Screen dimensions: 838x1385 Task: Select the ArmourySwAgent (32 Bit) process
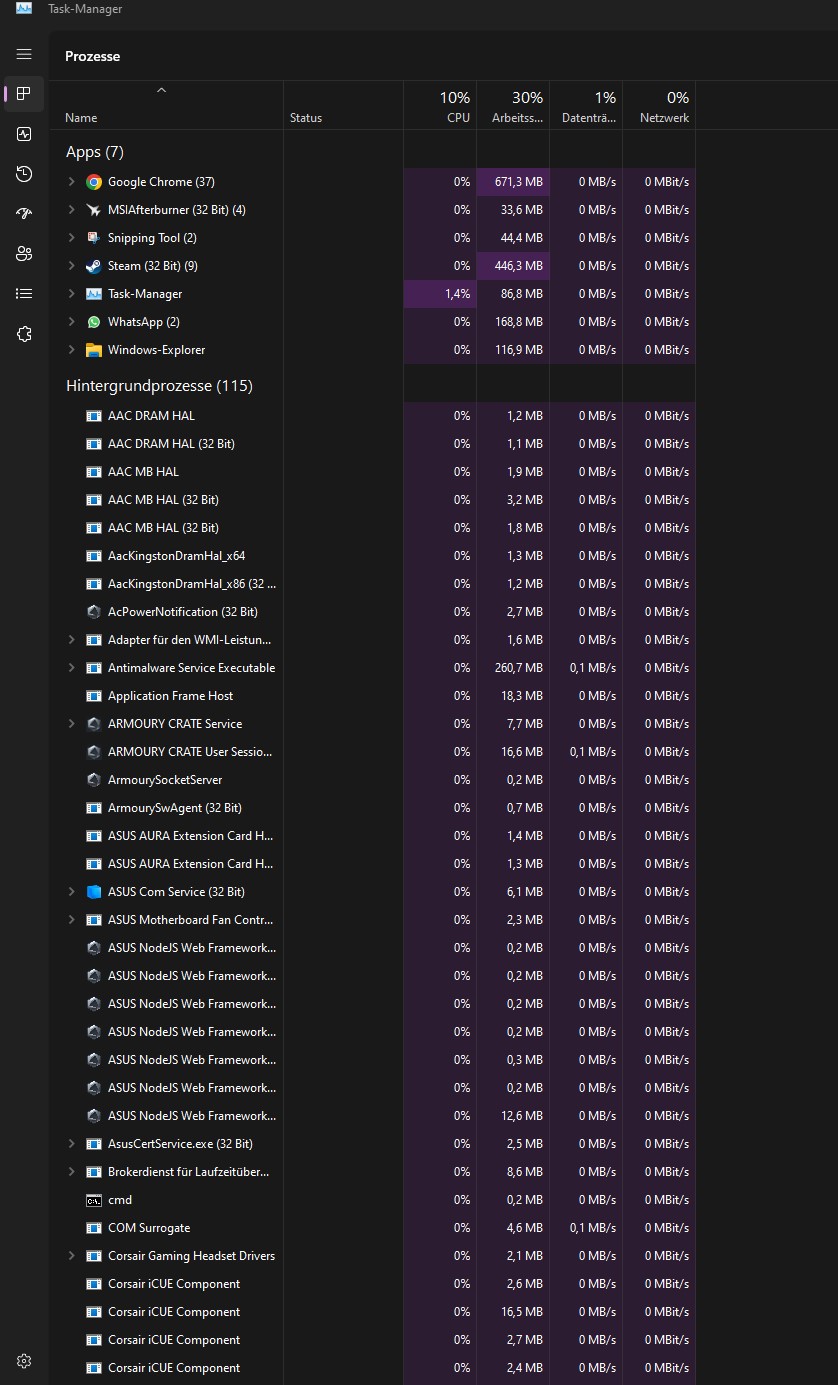175,808
